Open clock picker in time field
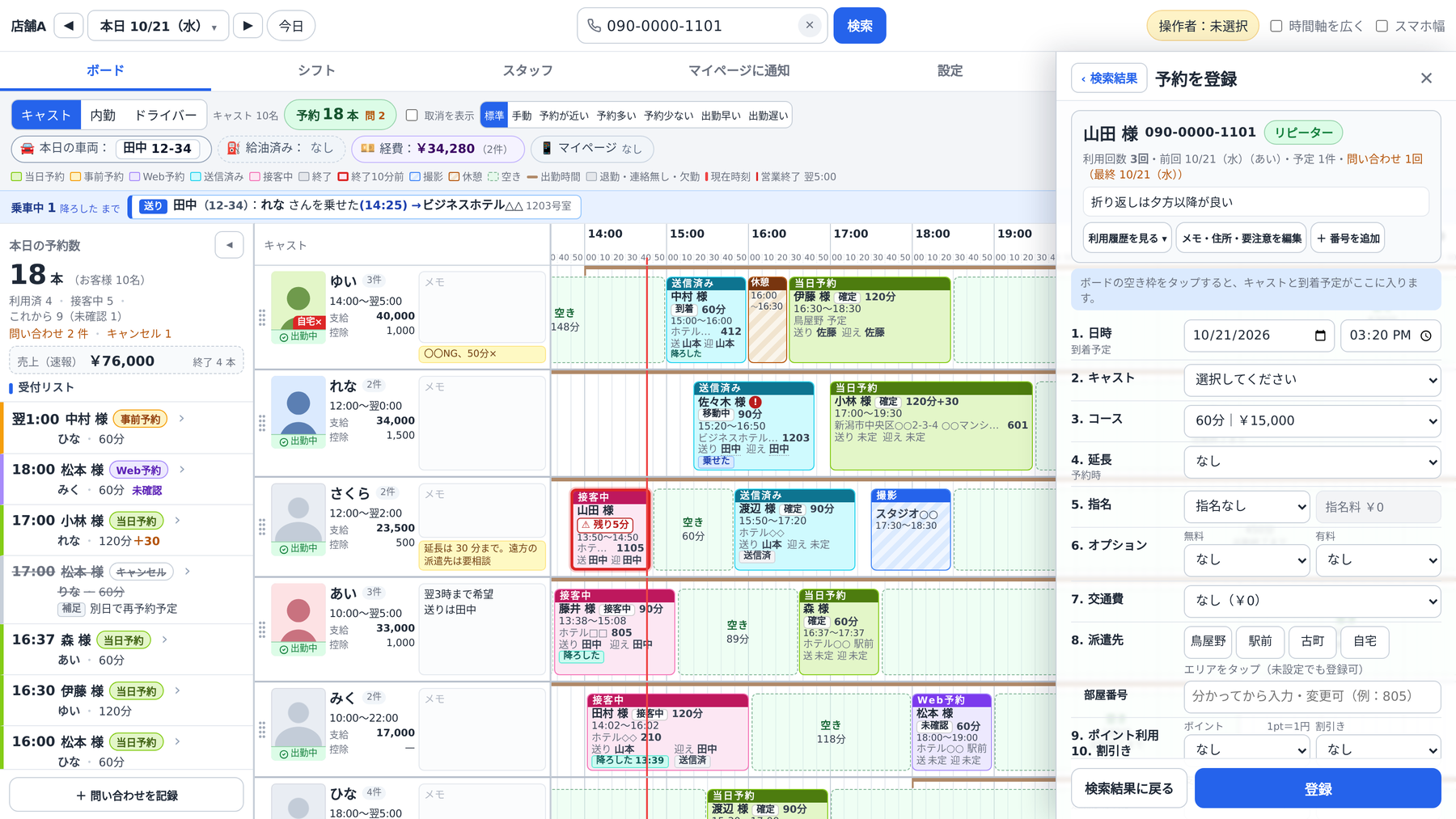This screenshot has height=819, width=1456. pyautogui.click(x=1426, y=336)
